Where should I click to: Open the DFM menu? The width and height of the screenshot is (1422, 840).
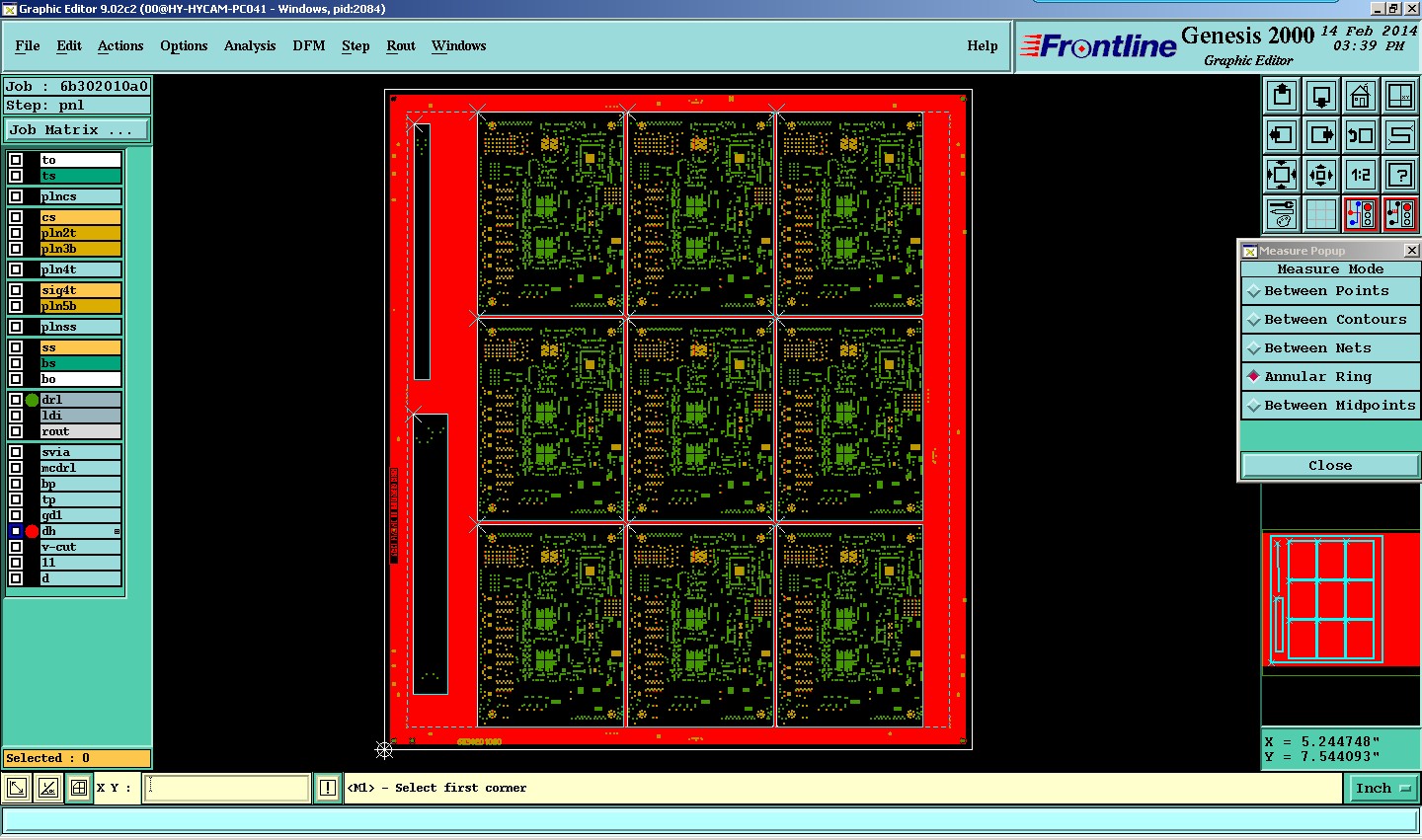click(x=309, y=45)
